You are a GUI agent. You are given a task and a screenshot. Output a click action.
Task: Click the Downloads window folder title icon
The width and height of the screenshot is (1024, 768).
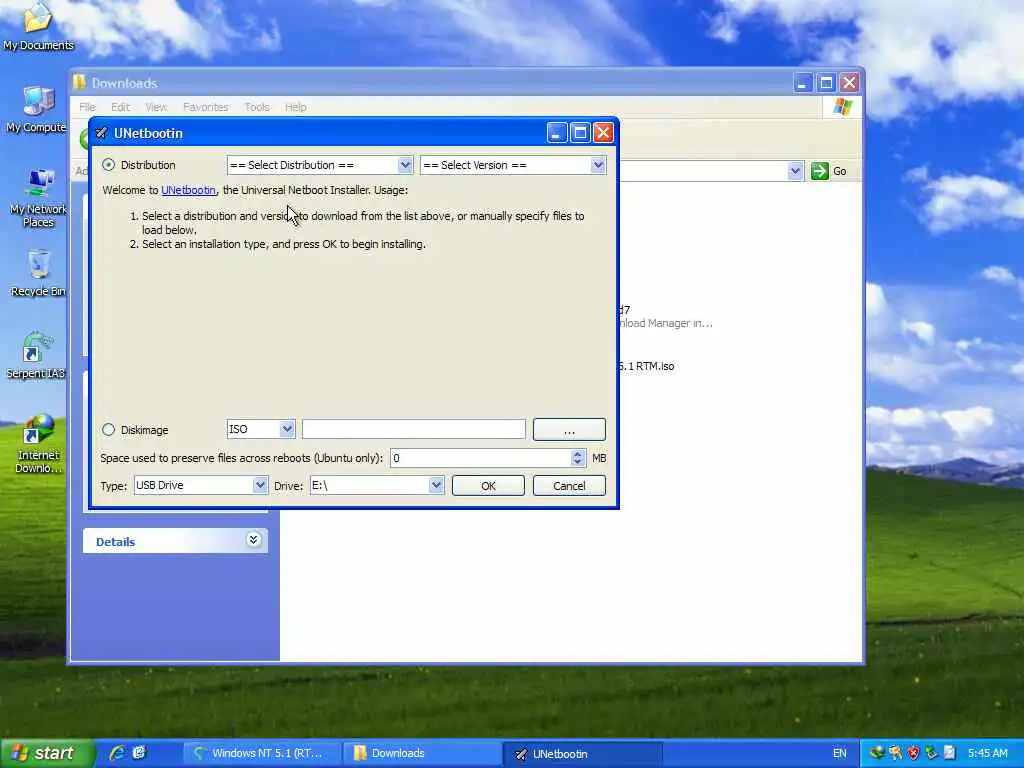(x=80, y=82)
